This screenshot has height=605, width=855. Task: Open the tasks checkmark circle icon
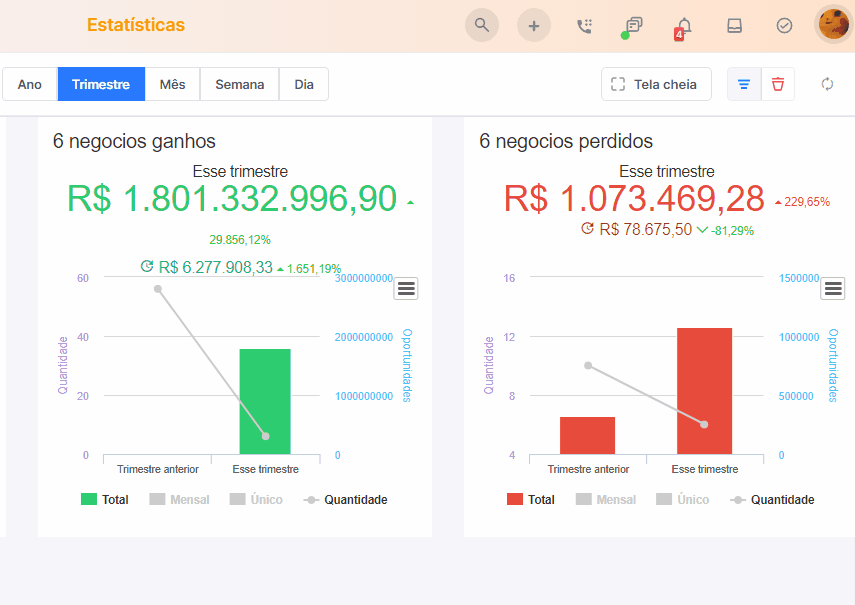pyautogui.click(x=784, y=26)
